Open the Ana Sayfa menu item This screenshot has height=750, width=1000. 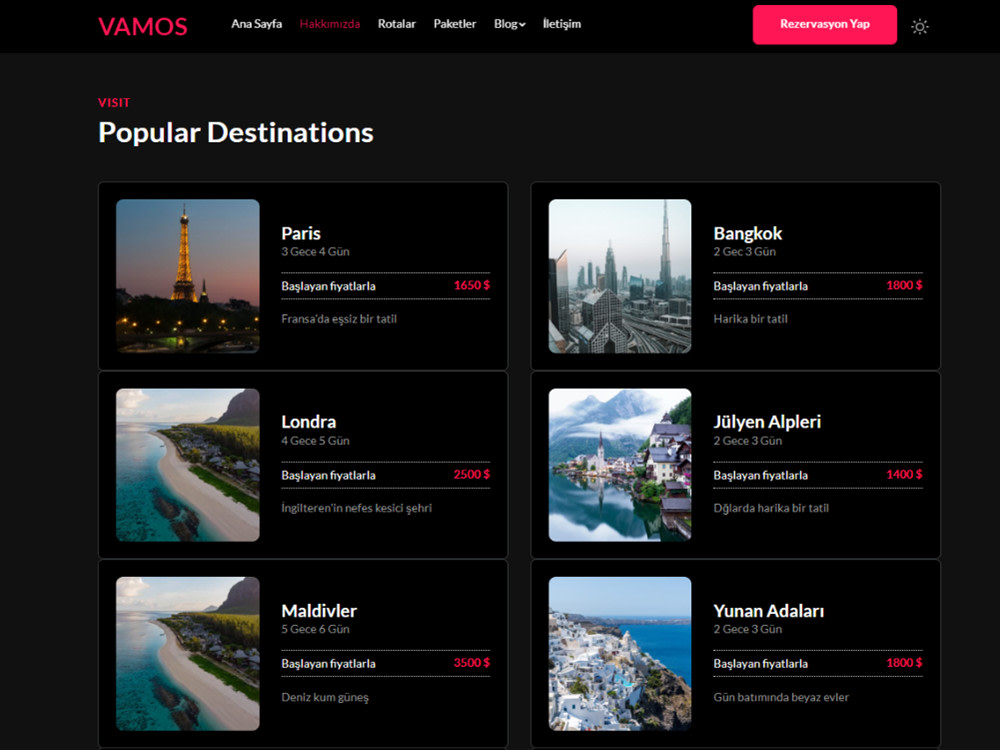(256, 24)
